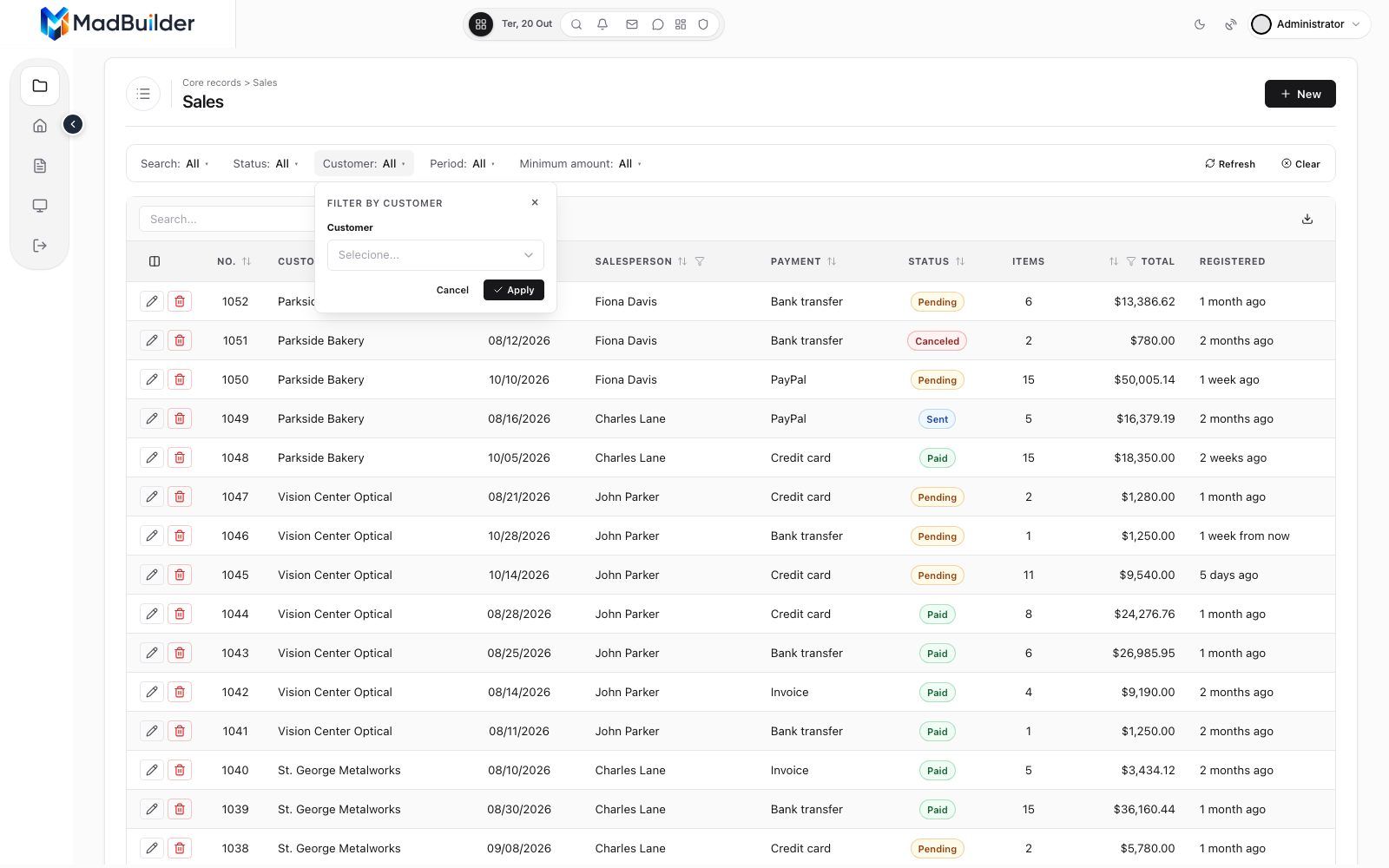
Task: Open the Status filter dropdown
Action: coord(266,164)
